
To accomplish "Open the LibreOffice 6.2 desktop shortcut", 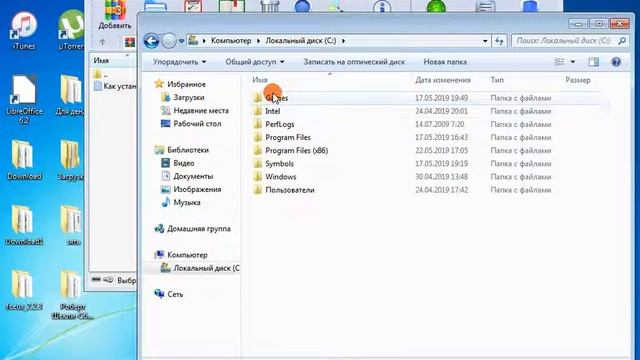I will point(24,100).
